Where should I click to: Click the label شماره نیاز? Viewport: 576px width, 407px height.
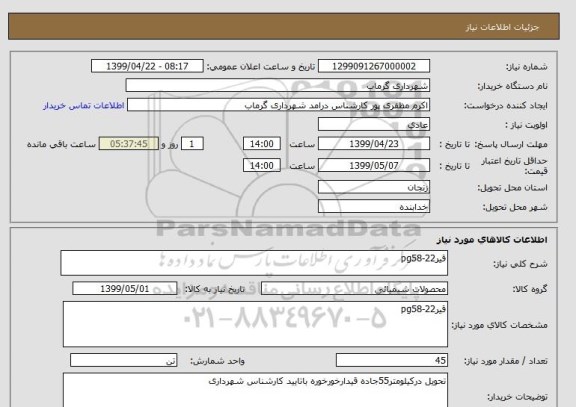[x=527, y=67]
